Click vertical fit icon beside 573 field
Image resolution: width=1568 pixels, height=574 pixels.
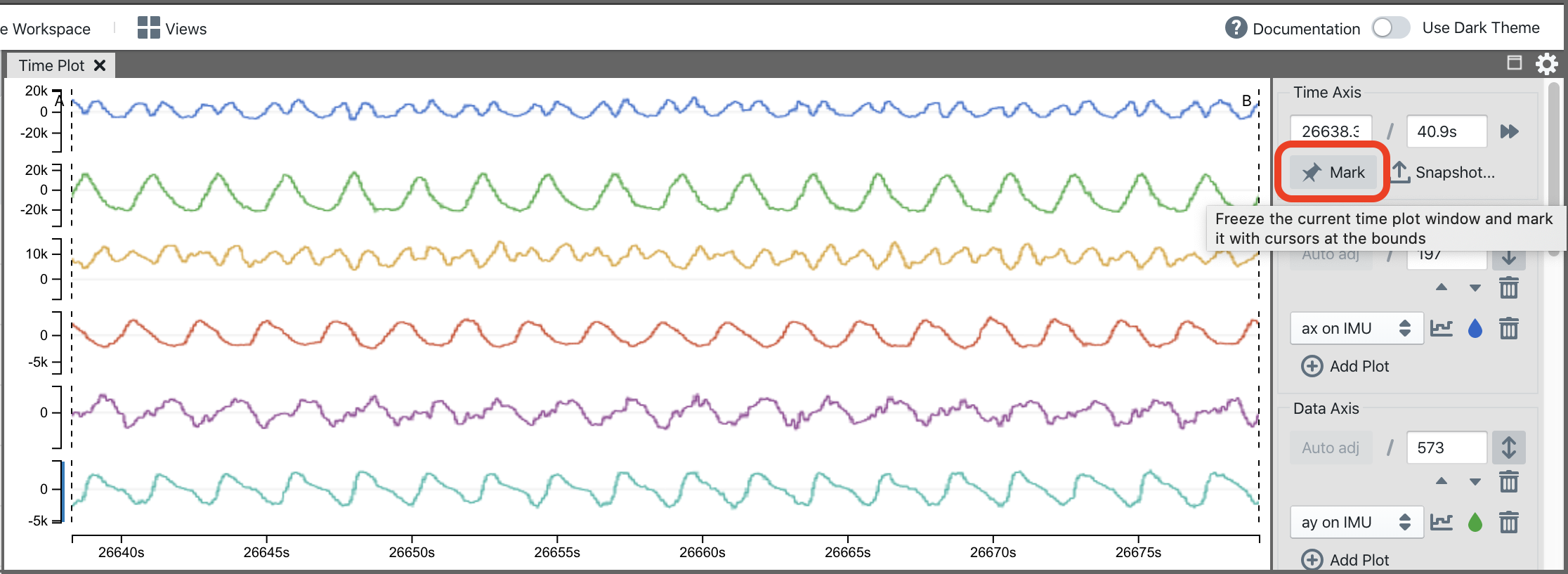[x=1509, y=448]
